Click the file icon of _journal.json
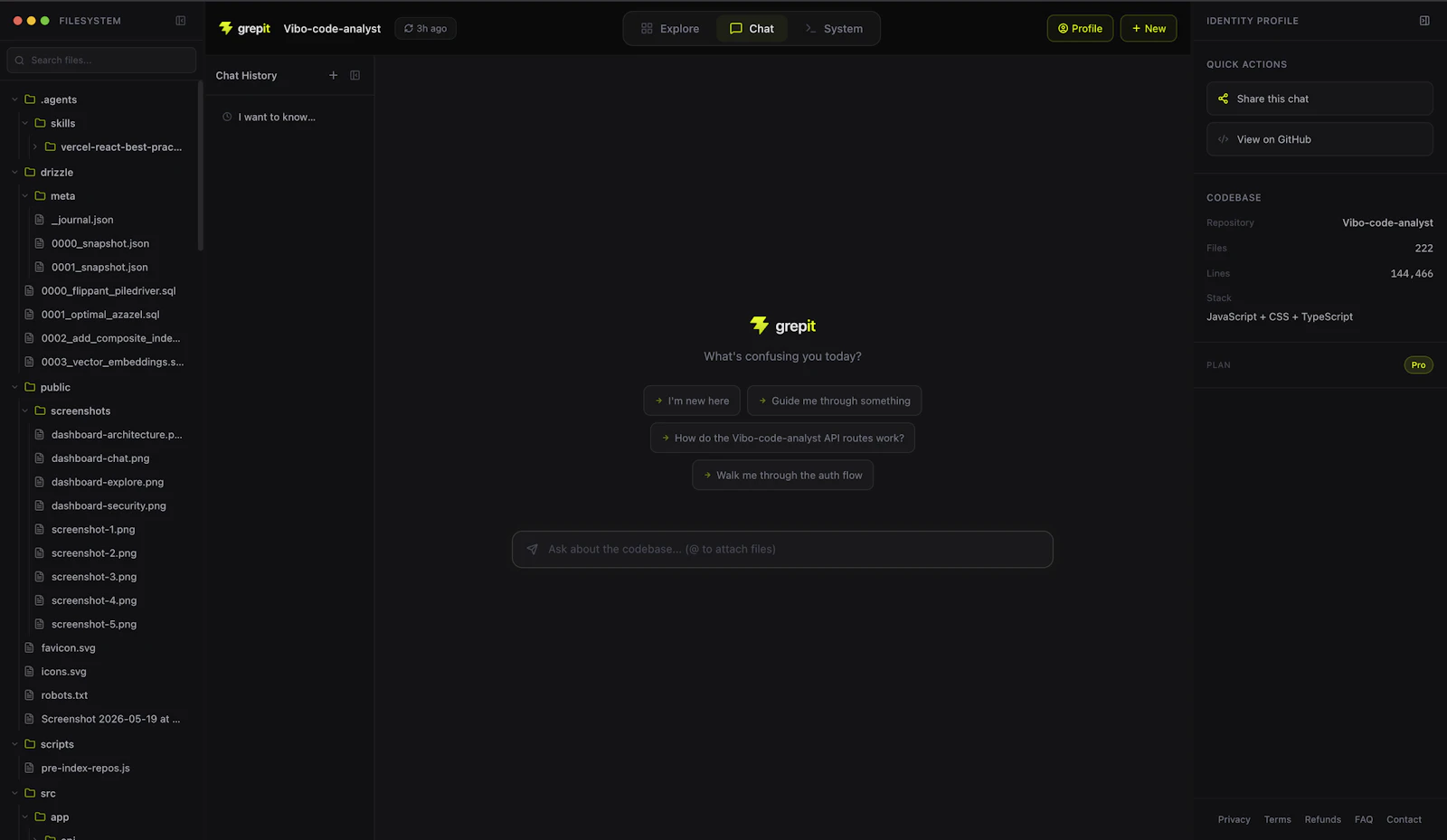The image size is (1447, 840). (x=39, y=220)
